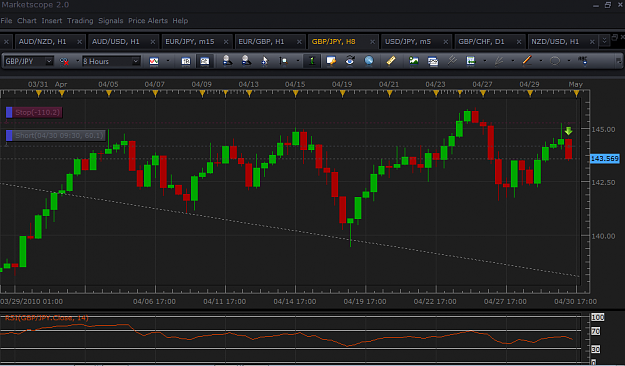Viewport: 625px width, 366px height.
Task: Close the GBP/CHF, D1 tab
Action: (x=519, y=41)
